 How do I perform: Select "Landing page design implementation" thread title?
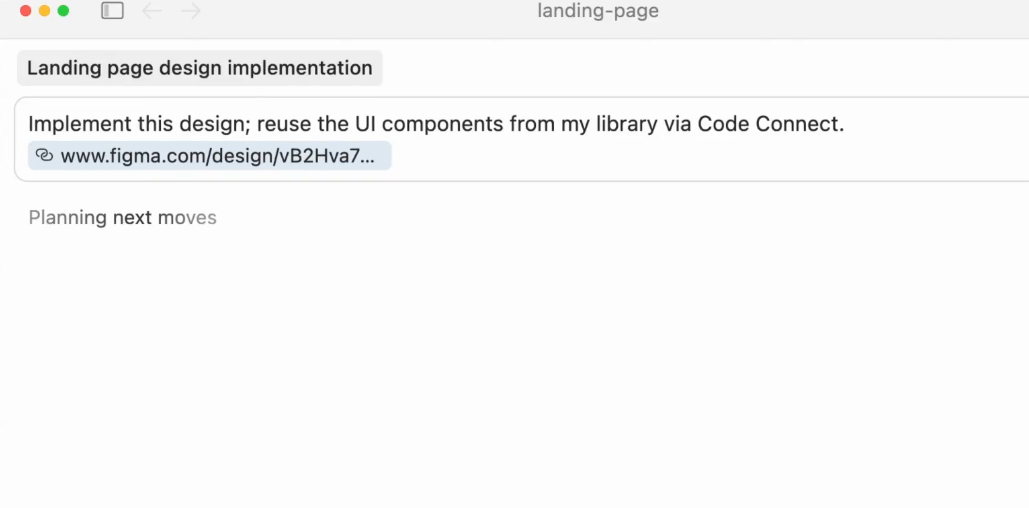click(200, 68)
